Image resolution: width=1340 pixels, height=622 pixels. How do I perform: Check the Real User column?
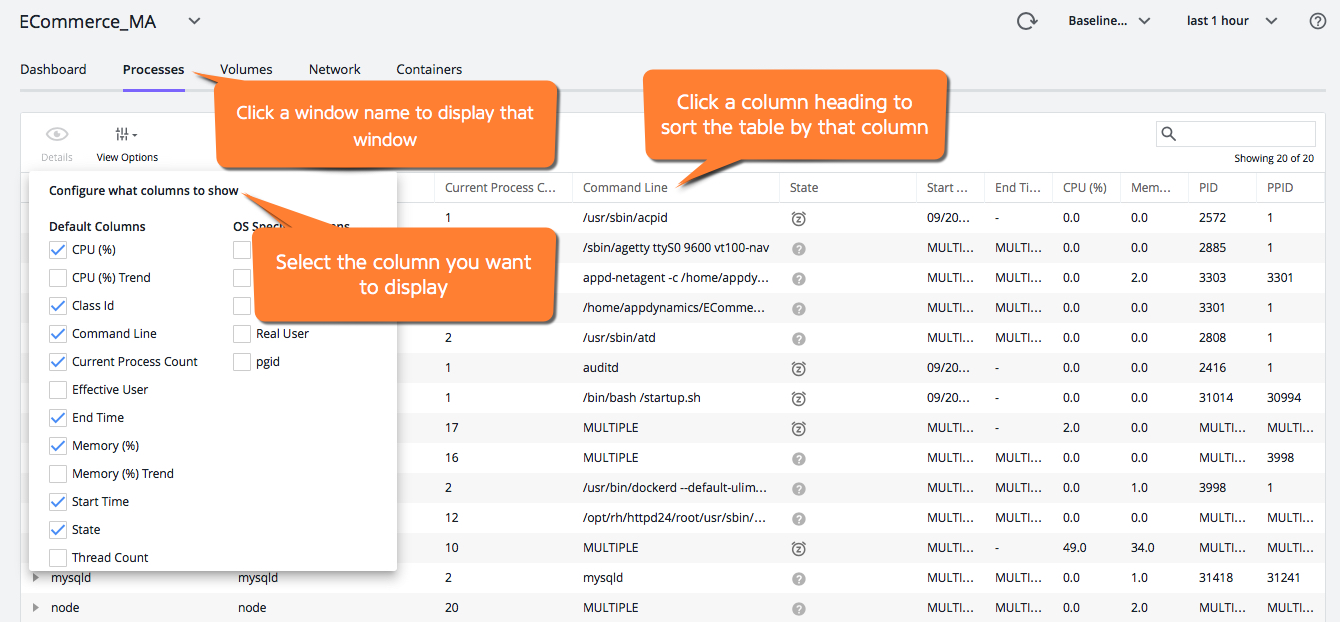click(242, 334)
